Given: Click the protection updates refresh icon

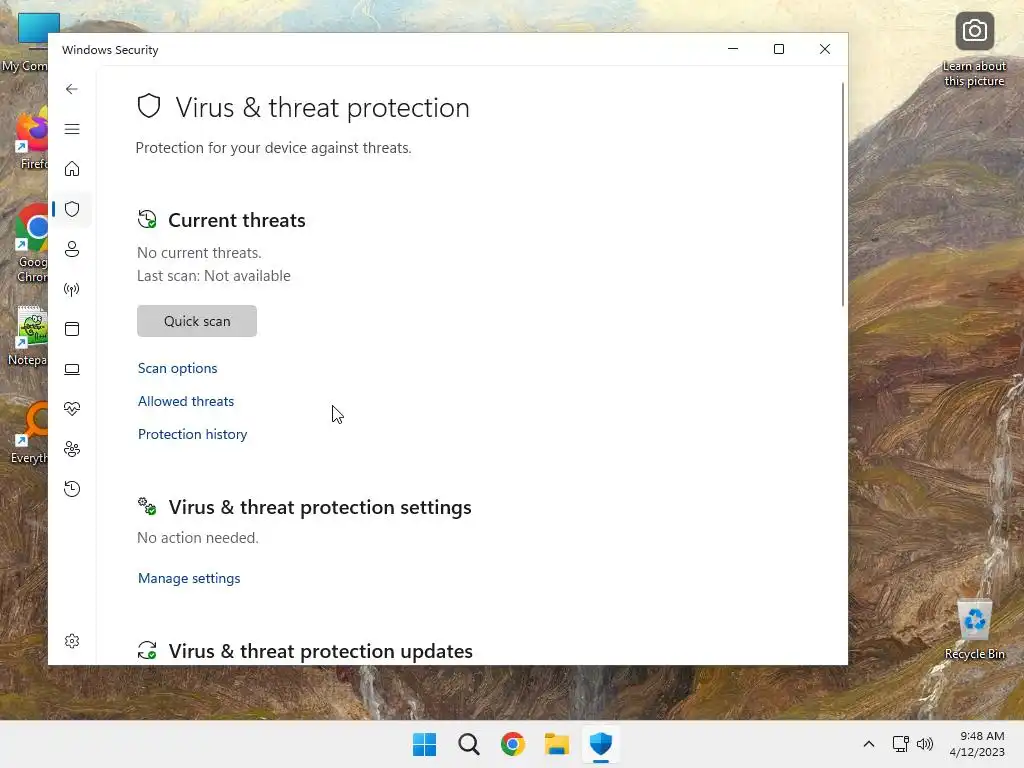Looking at the screenshot, I should tap(147, 650).
